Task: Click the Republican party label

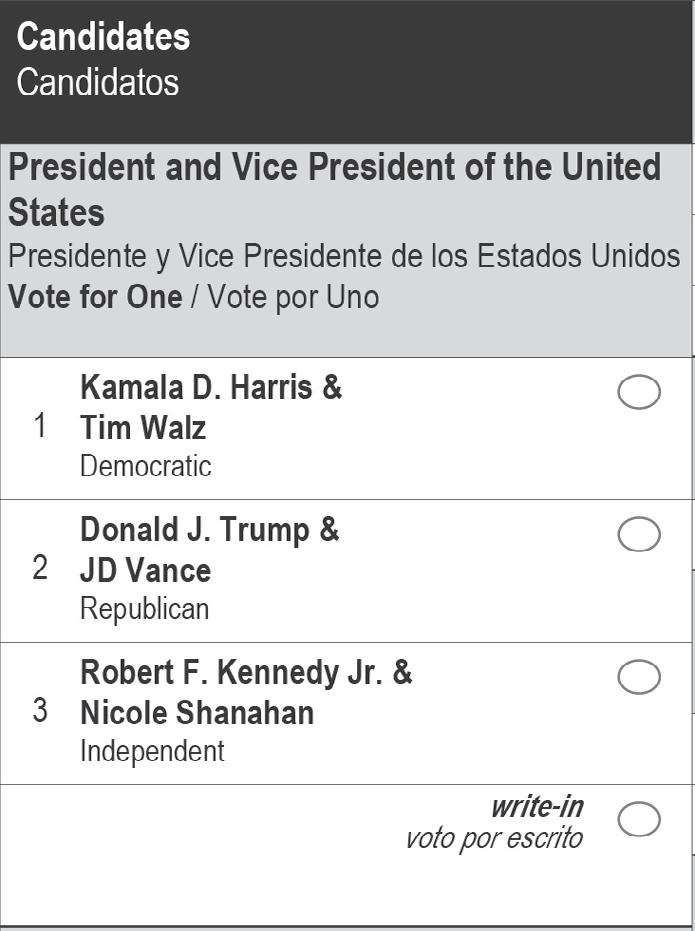Action: pos(145,609)
